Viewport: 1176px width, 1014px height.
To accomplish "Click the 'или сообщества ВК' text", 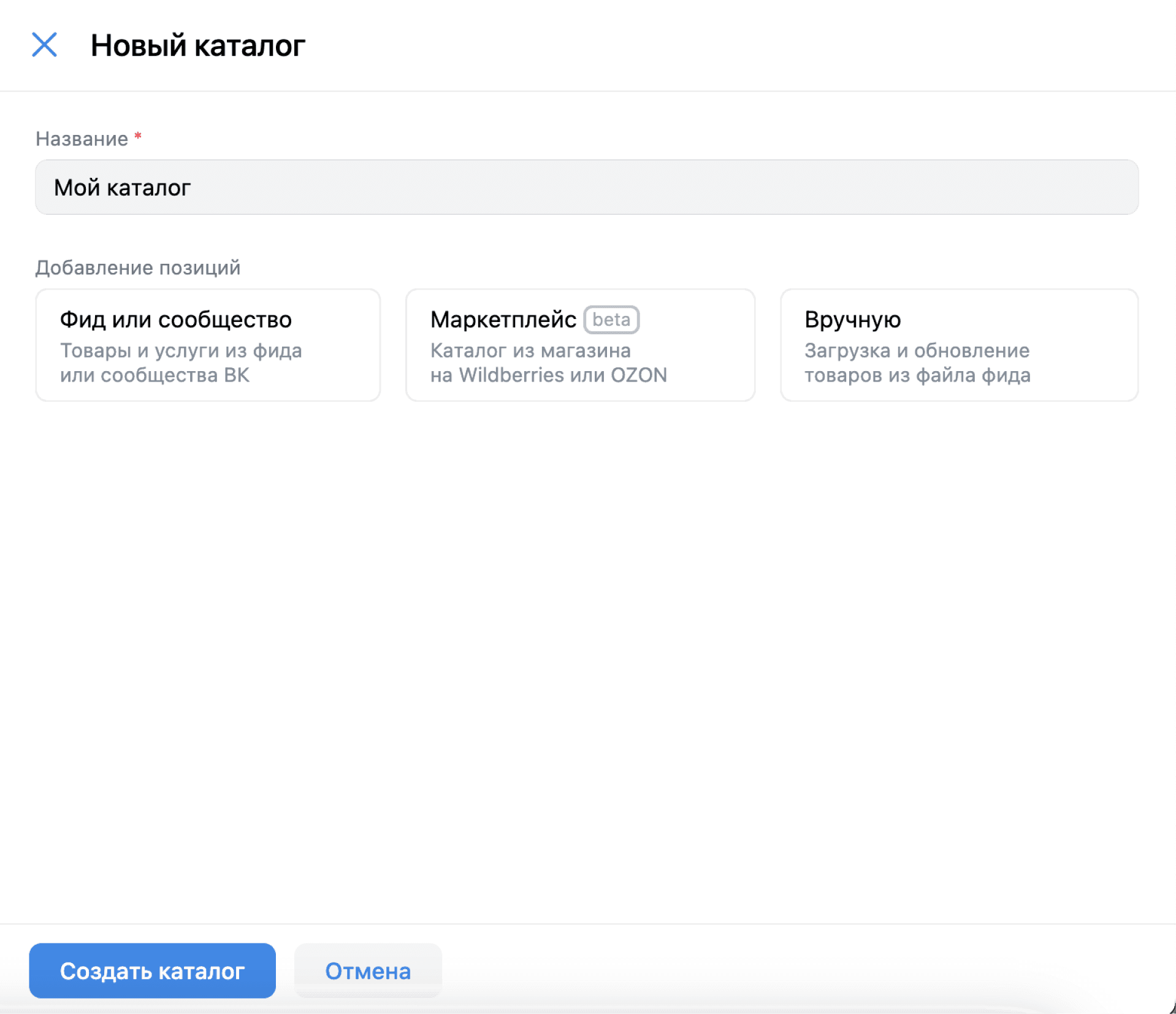I will point(155,375).
